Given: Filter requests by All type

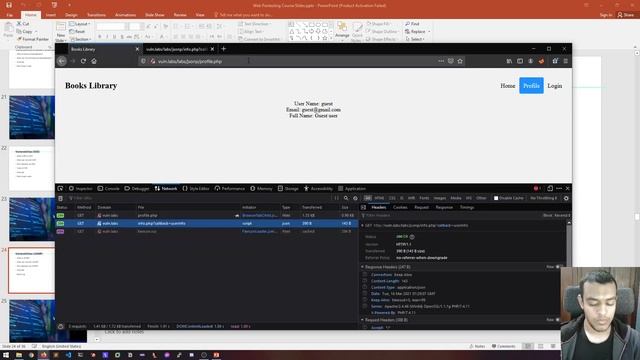Looking at the screenshot, I should point(368,198).
